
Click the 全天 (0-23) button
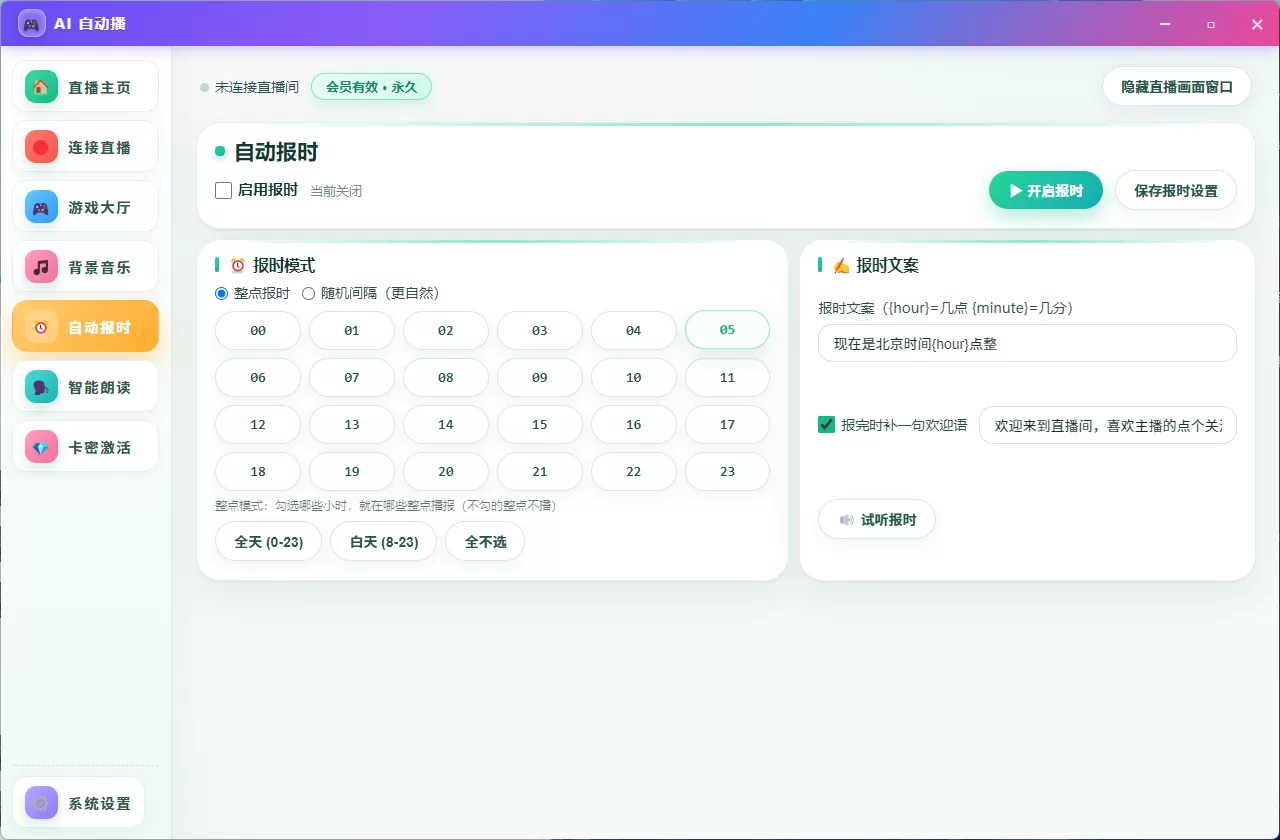point(268,541)
